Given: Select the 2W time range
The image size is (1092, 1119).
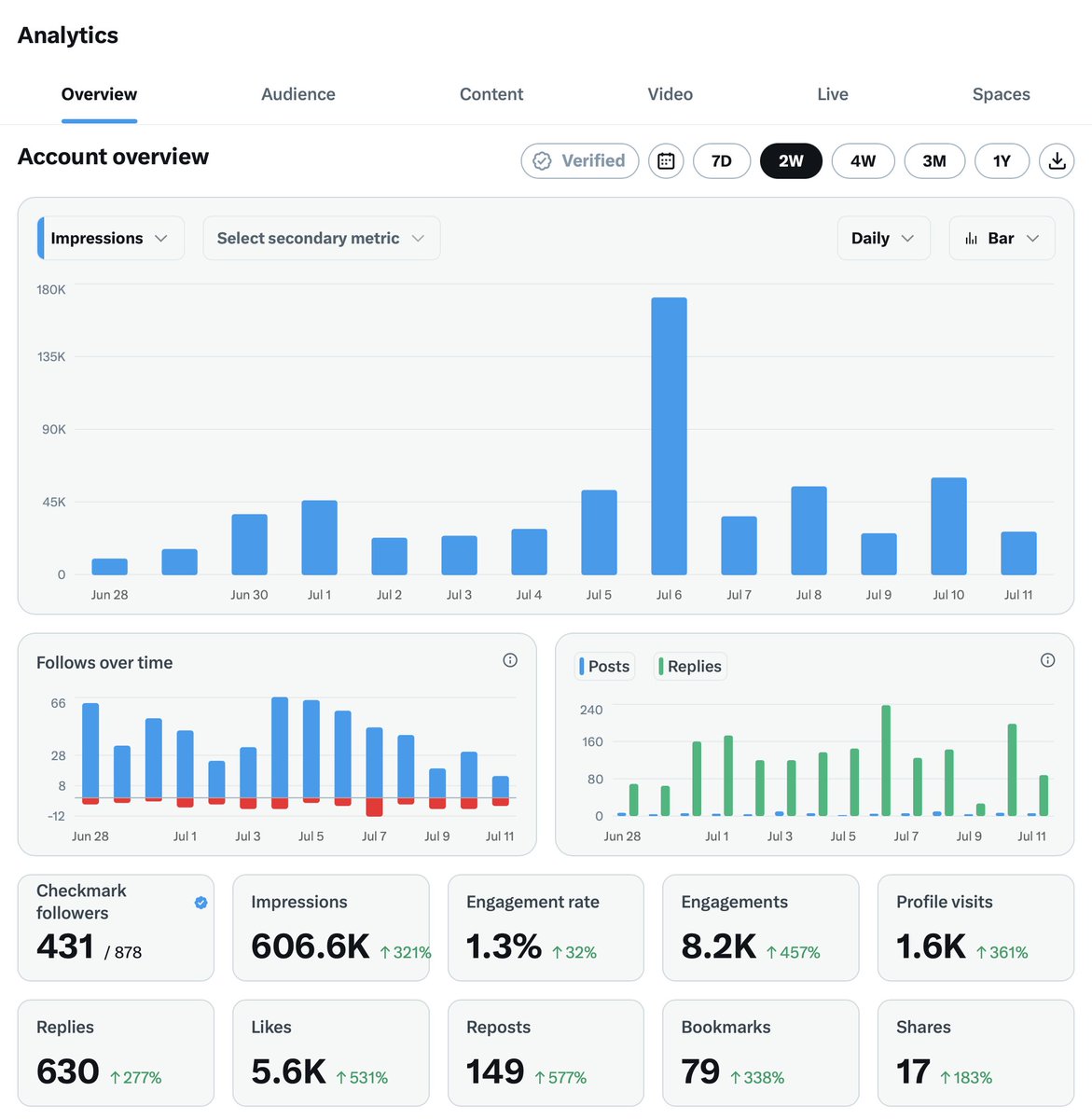Looking at the screenshot, I should [x=791, y=160].
